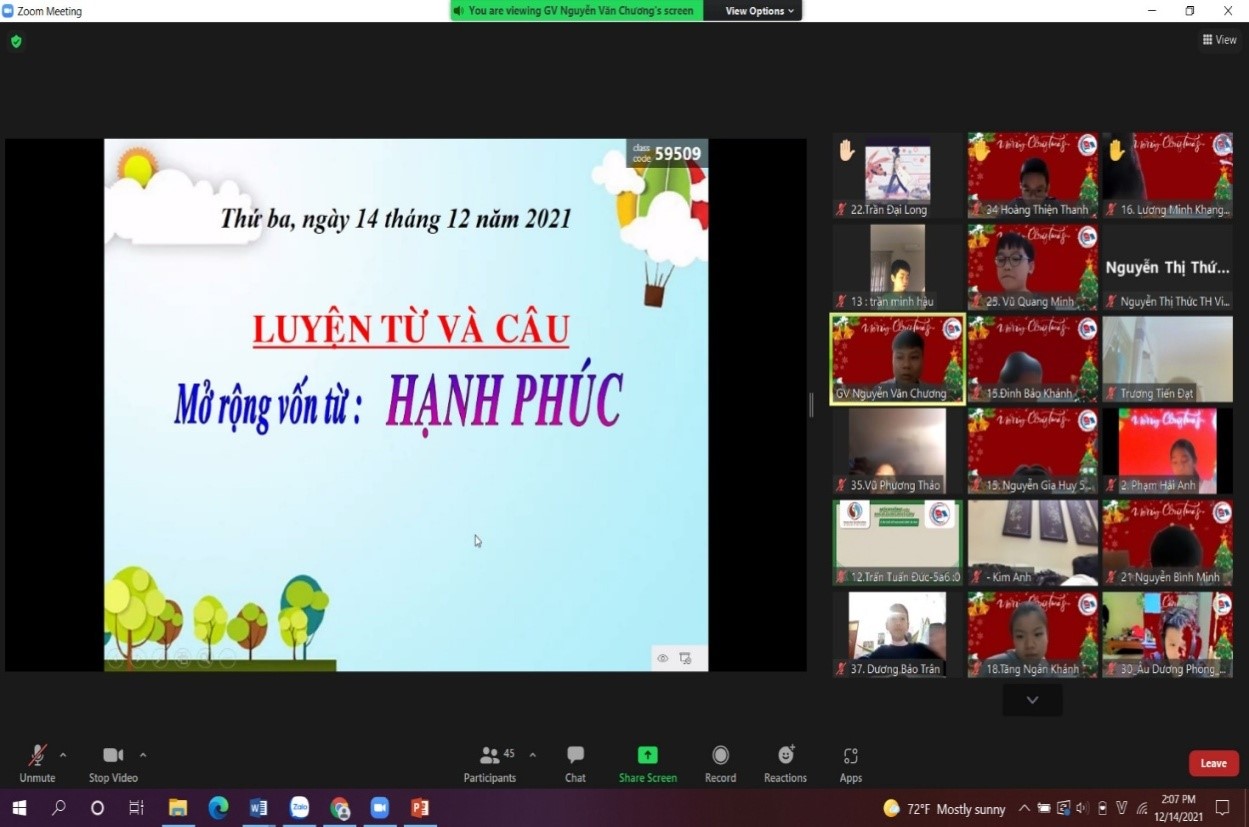The height and width of the screenshot is (827, 1249).
Task: Start recording with the Record button
Action: [720, 764]
